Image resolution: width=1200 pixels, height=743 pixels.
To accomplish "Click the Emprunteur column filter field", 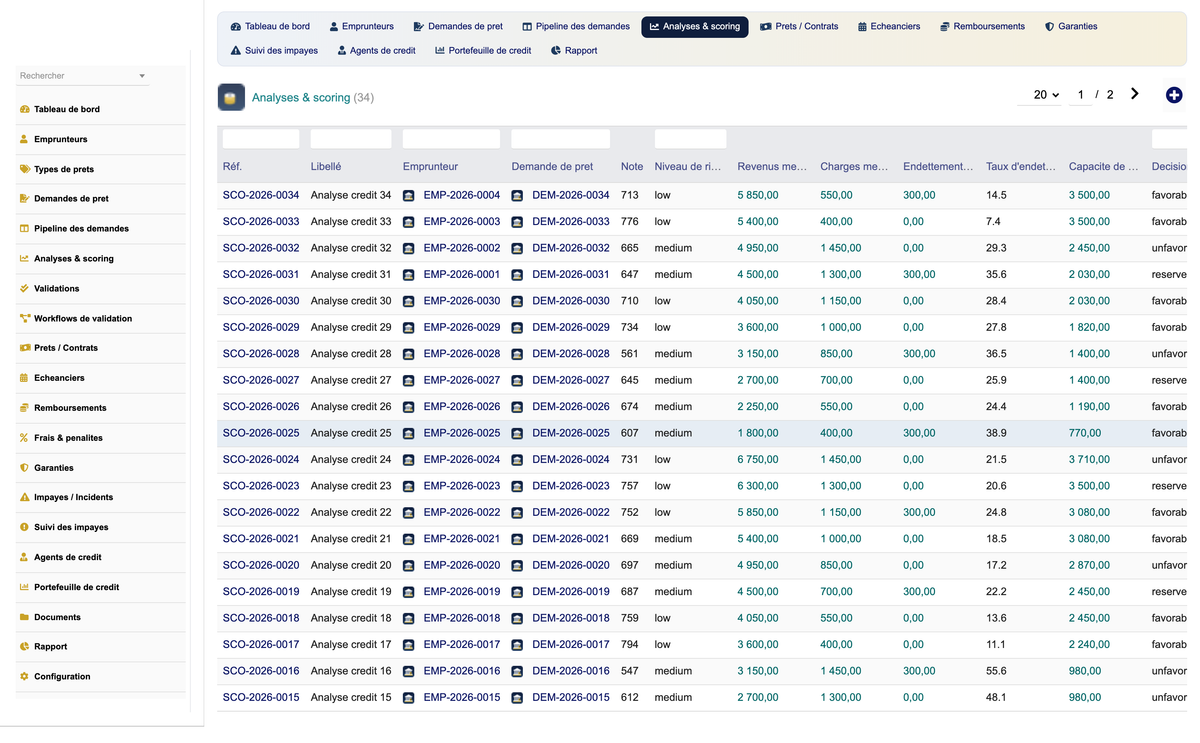I will [x=451, y=139].
